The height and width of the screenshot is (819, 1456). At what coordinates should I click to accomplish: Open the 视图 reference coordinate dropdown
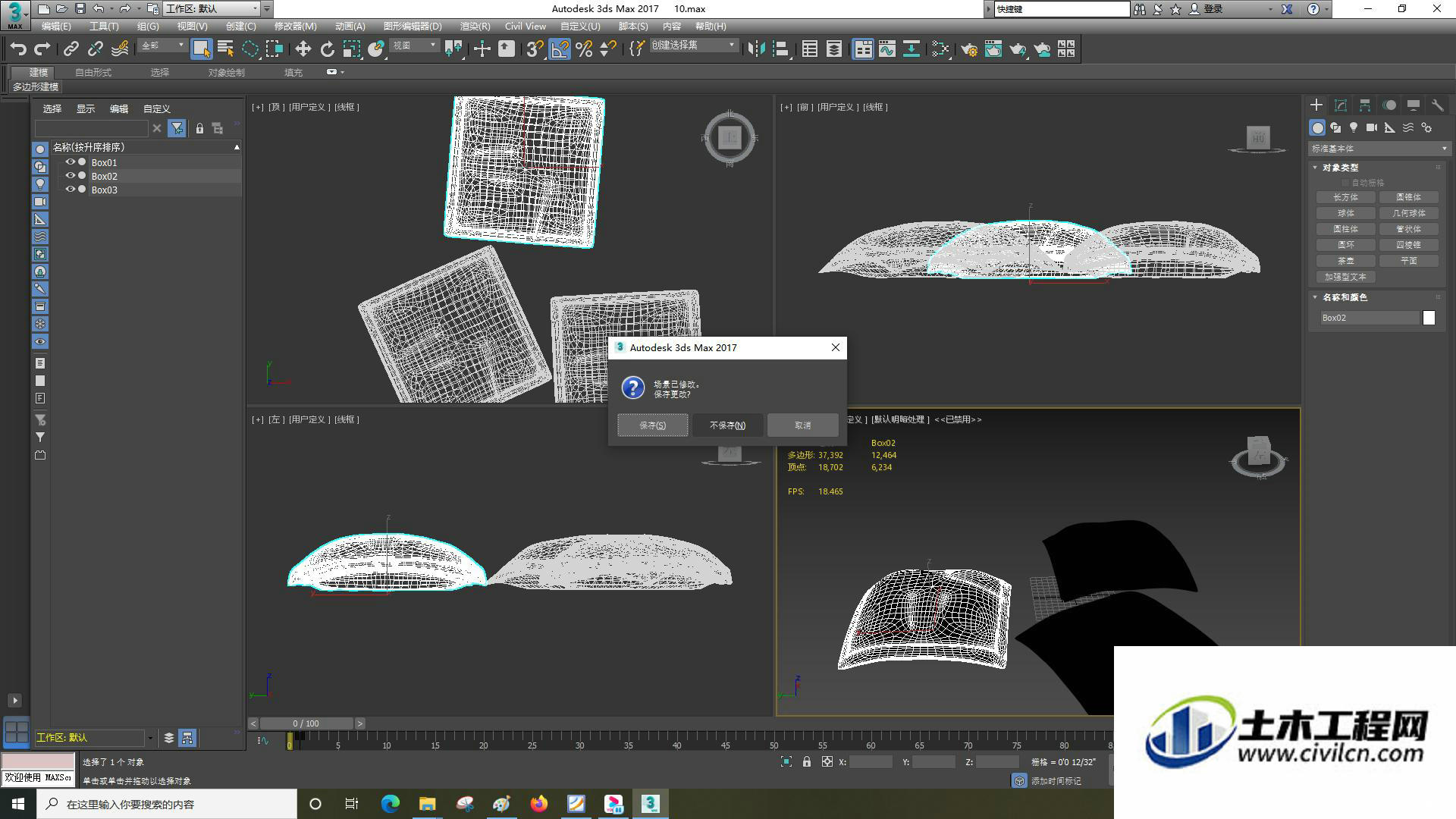[x=414, y=46]
